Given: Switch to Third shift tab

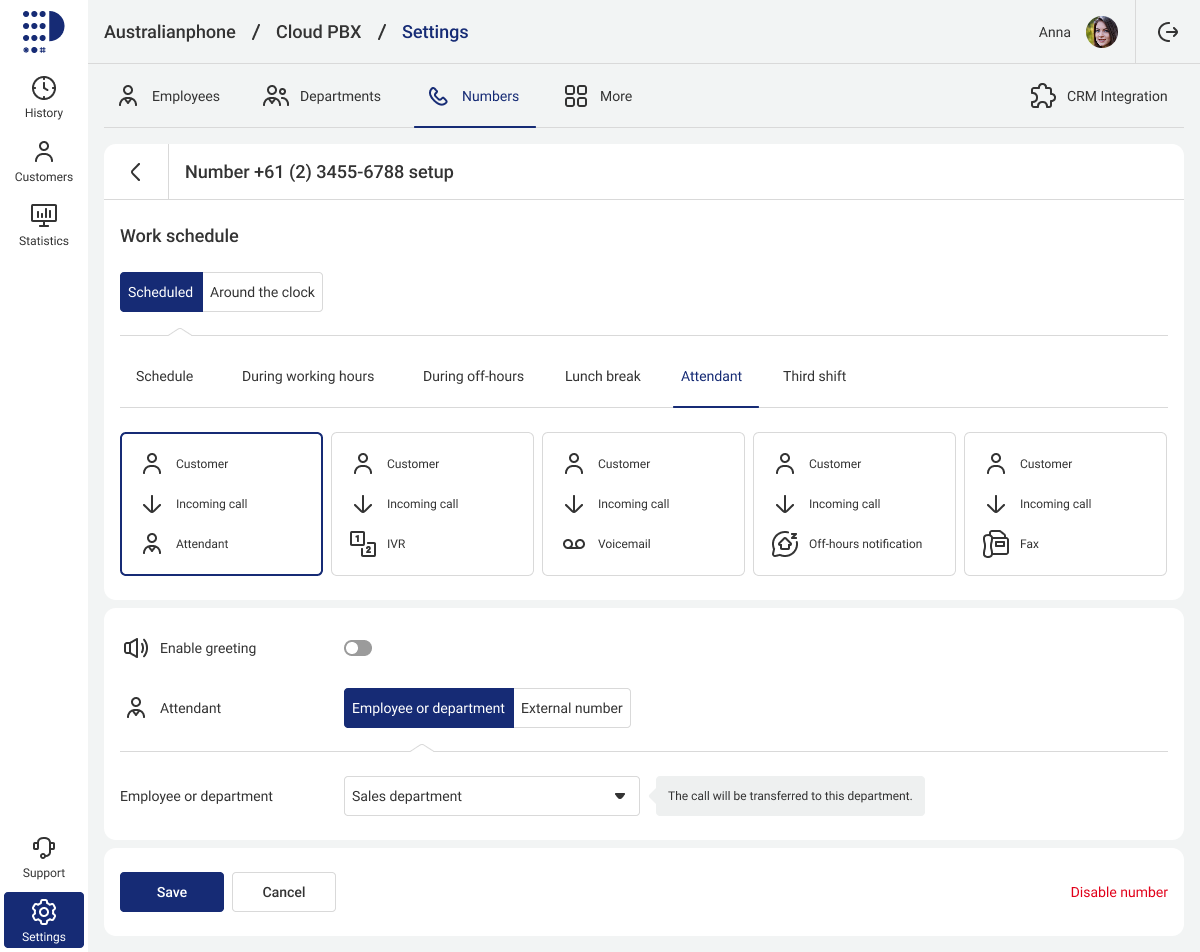Looking at the screenshot, I should 815,376.
